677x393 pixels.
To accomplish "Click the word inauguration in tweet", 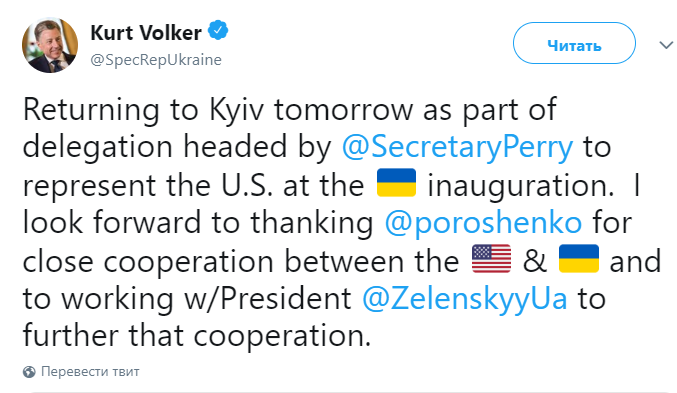I will [x=521, y=186].
